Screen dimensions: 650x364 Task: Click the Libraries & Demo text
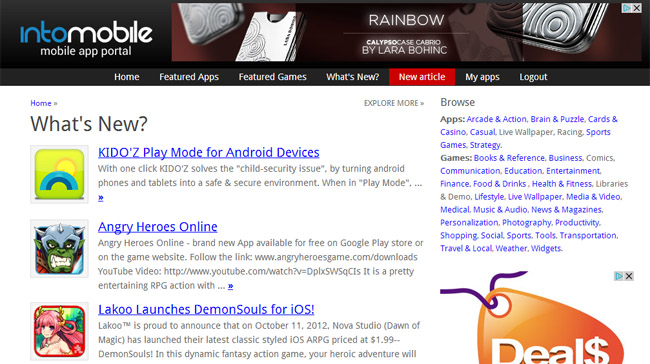click(534, 190)
